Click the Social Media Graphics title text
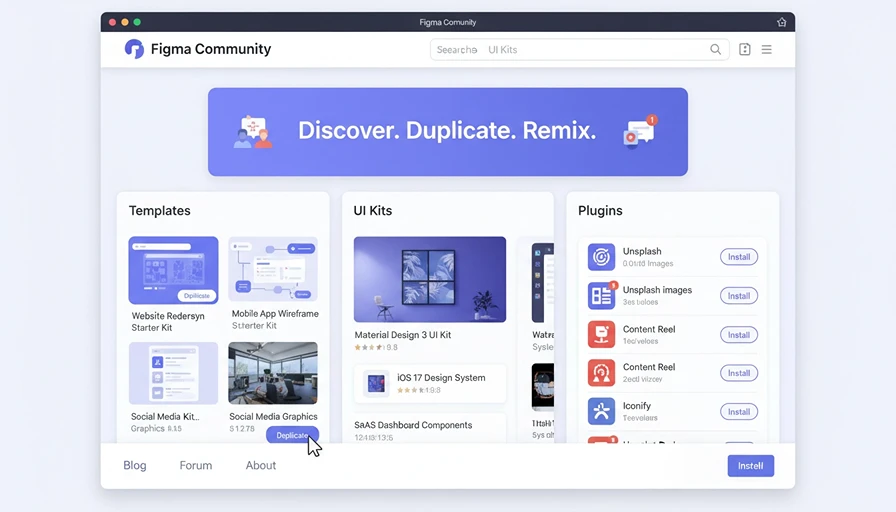The image size is (896, 512). [273, 417]
